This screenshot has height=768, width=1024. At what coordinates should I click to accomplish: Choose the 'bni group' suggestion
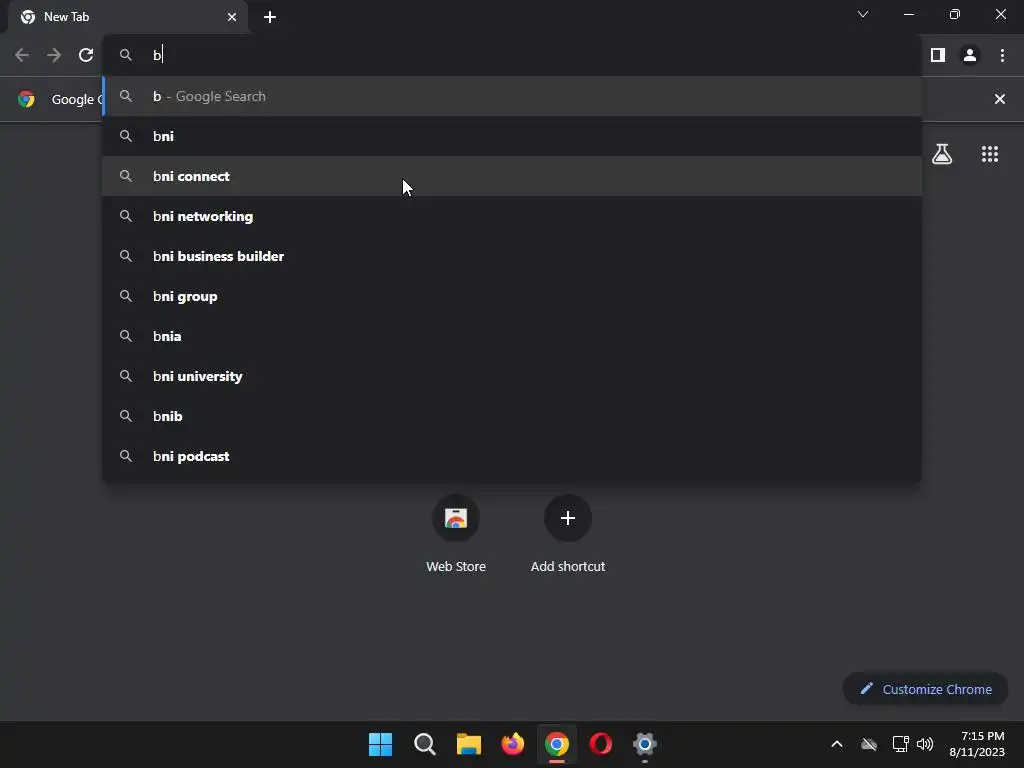click(512, 296)
